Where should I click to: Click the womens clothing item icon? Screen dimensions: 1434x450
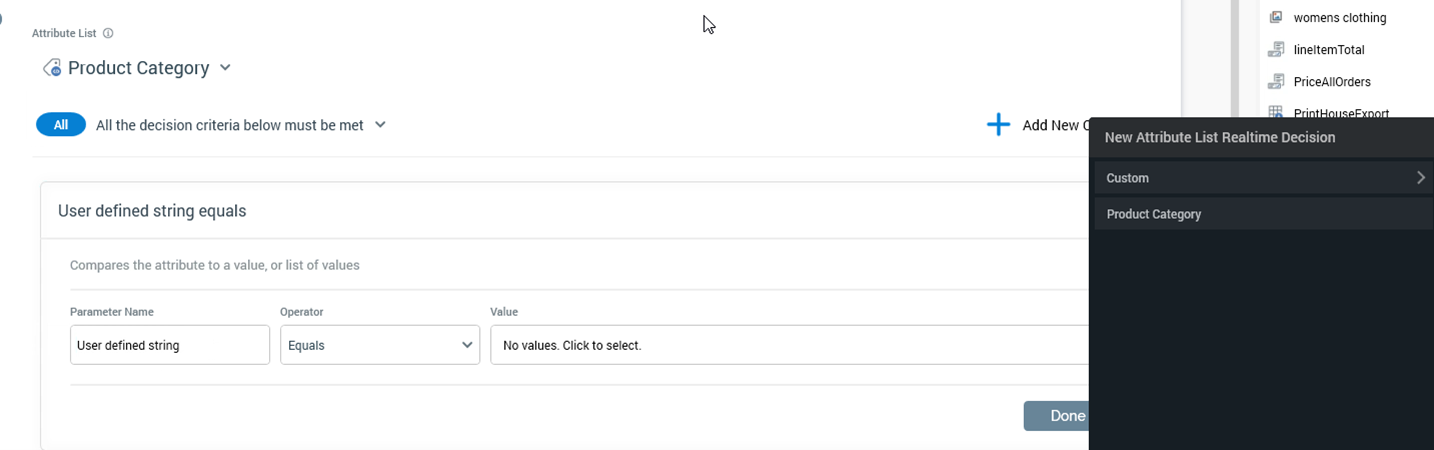point(1276,17)
